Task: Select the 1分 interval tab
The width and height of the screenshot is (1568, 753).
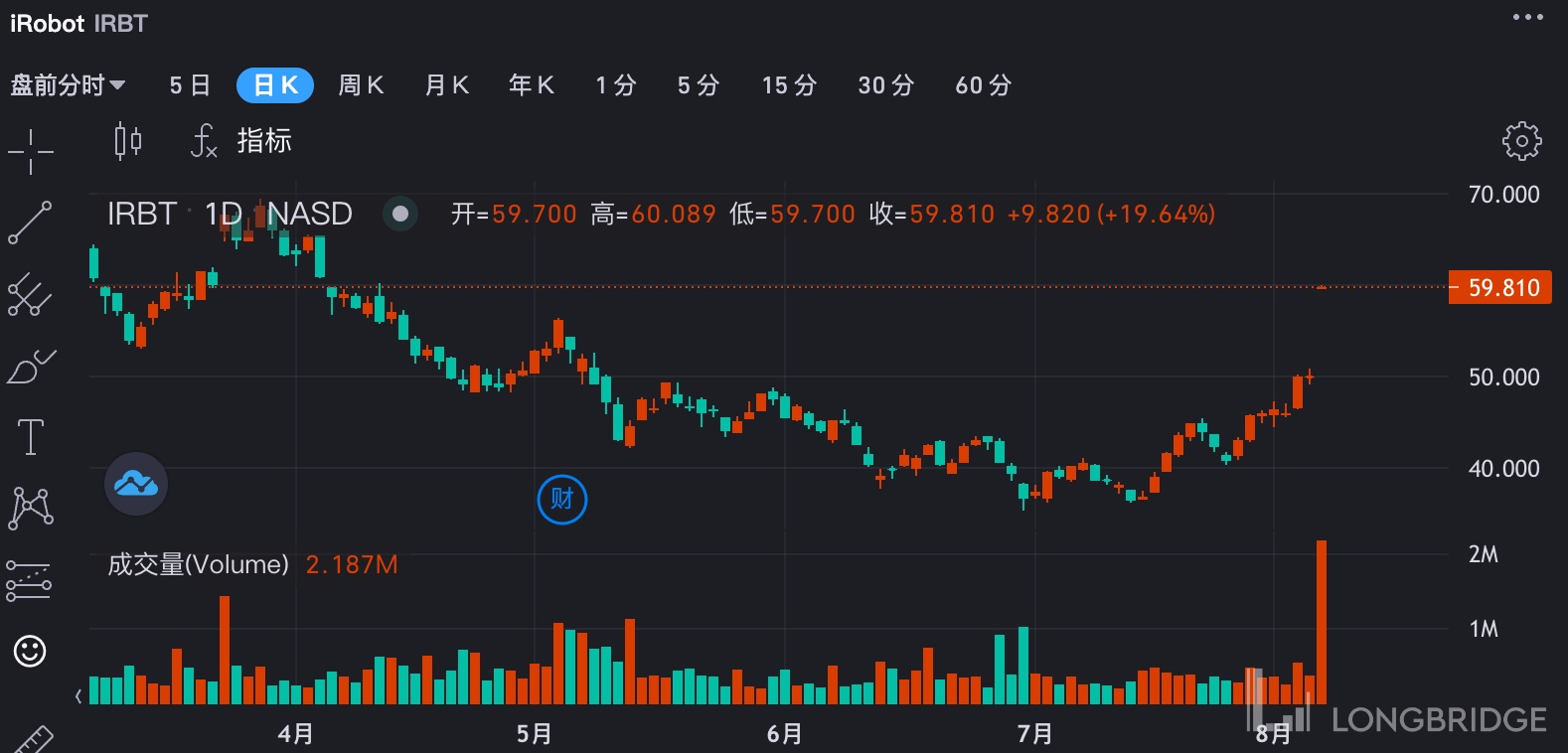Action: (x=616, y=85)
